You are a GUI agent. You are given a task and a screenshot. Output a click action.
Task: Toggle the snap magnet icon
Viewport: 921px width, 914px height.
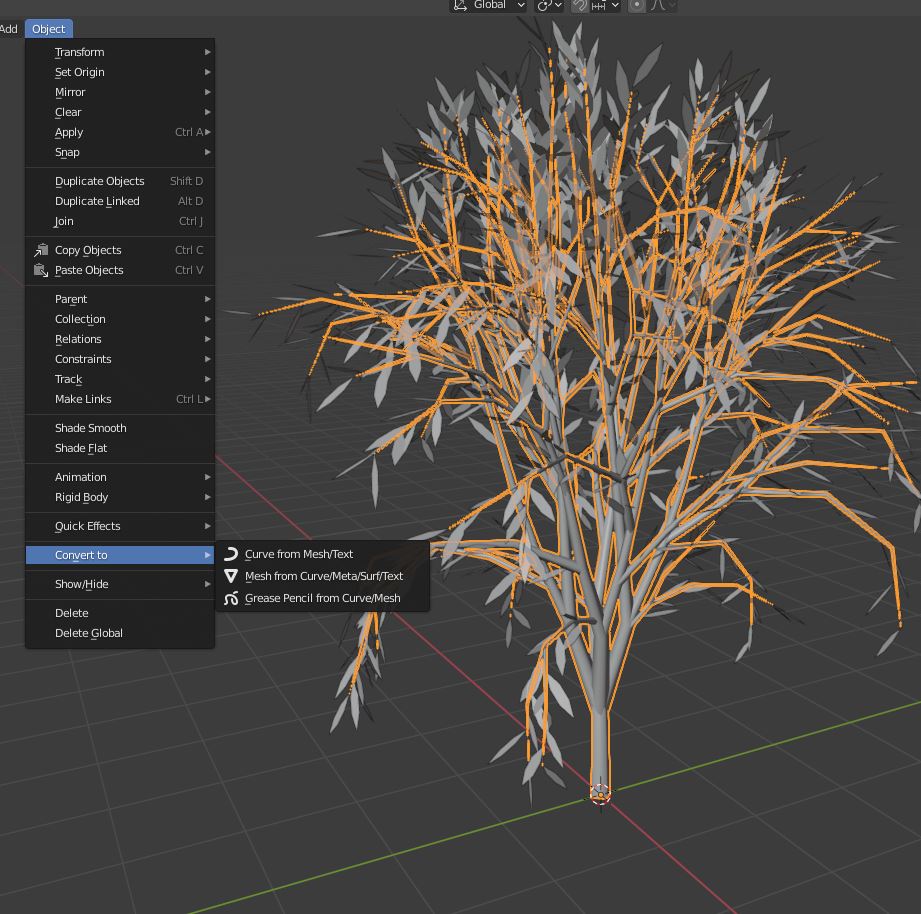(x=580, y=5)
